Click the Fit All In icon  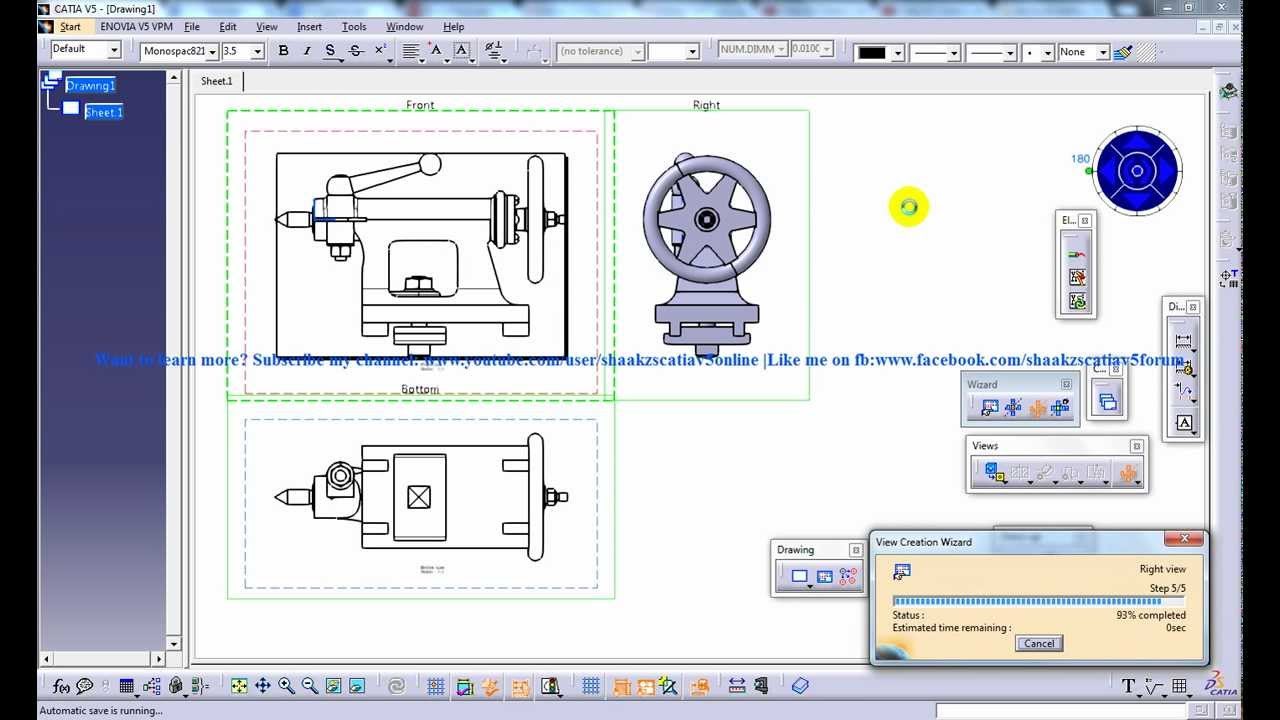click(x=239, y=686)
